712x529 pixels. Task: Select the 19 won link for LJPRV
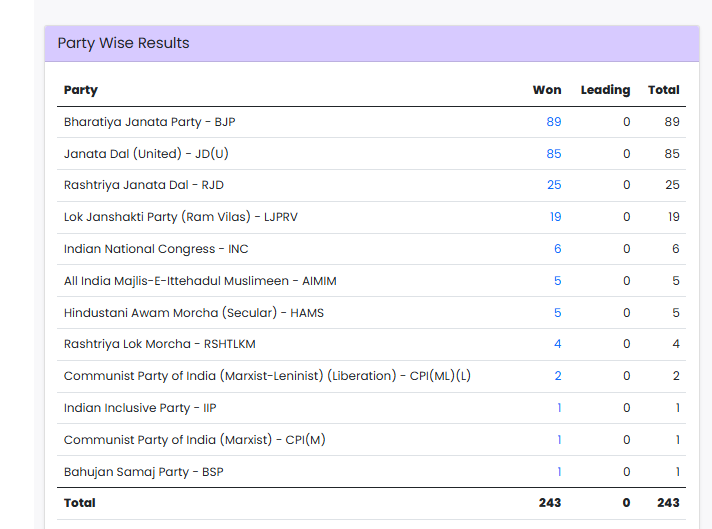tap(554, 217)
